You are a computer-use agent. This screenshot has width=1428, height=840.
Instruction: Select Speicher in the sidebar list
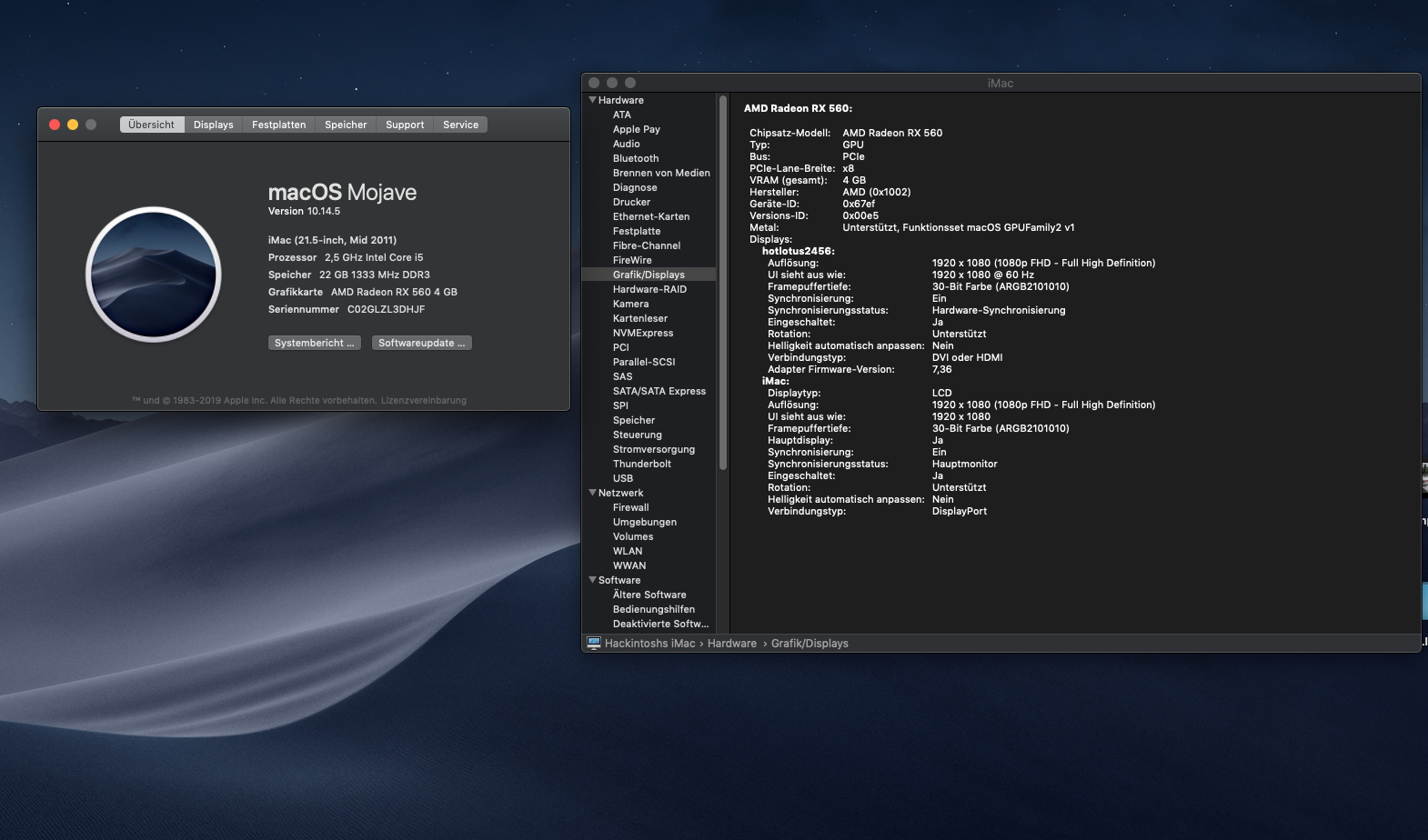pyautogui.click(x=634, y=420)
